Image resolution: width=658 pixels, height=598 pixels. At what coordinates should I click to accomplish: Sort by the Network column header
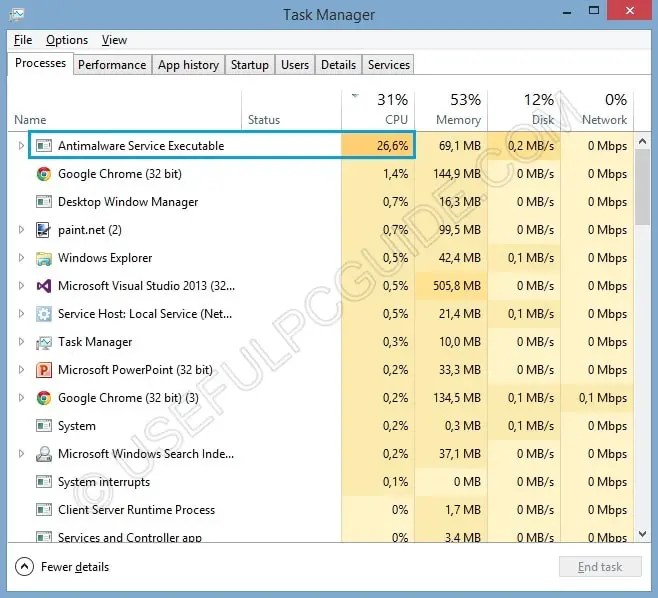(x=597, y=109)
